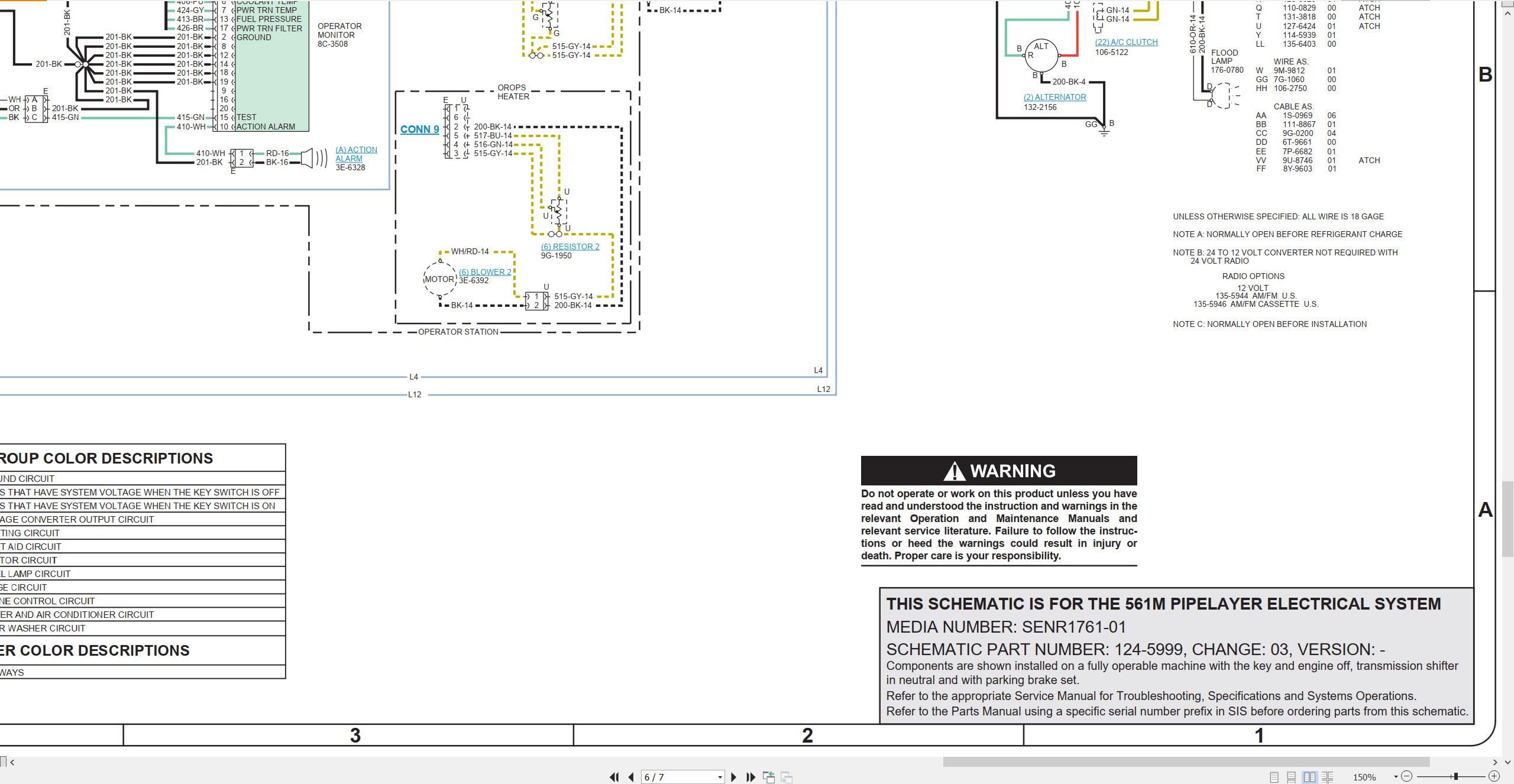Viewport: 1514px width, 784px height.
Task: Click the next view icon
Action: [787, 777]
